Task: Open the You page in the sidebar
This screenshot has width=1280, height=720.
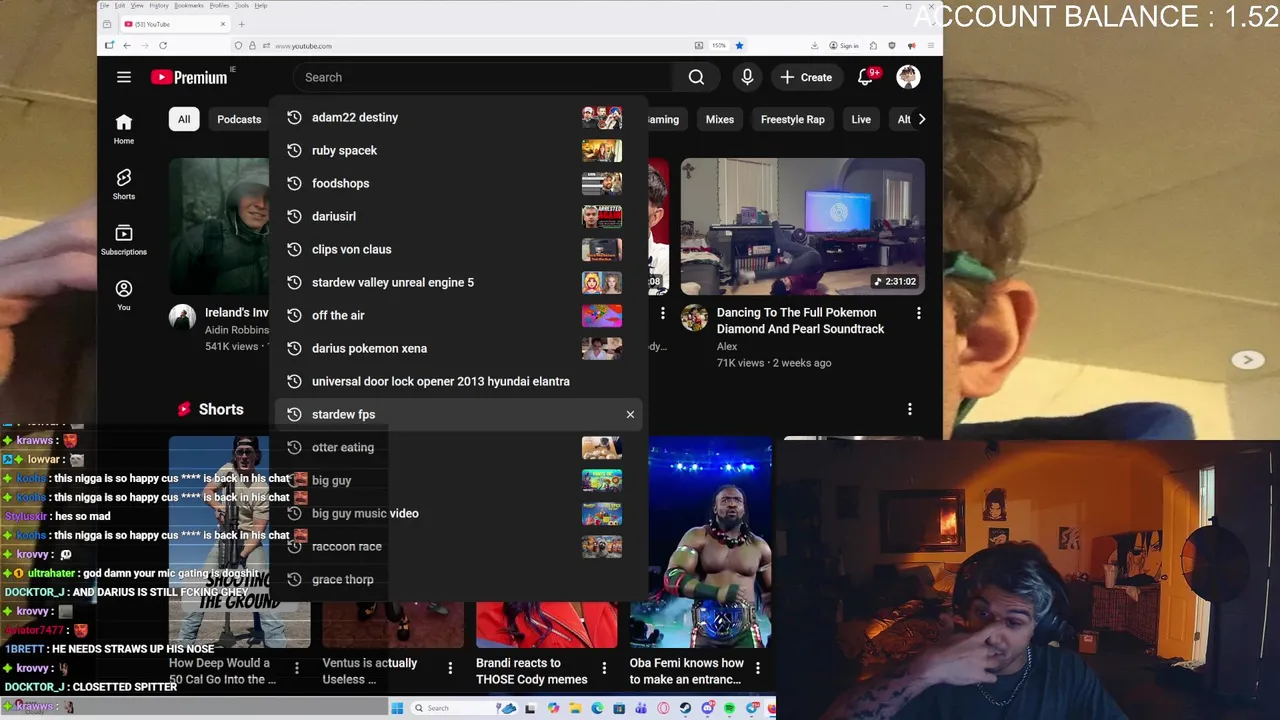Action: coord(124,295)
